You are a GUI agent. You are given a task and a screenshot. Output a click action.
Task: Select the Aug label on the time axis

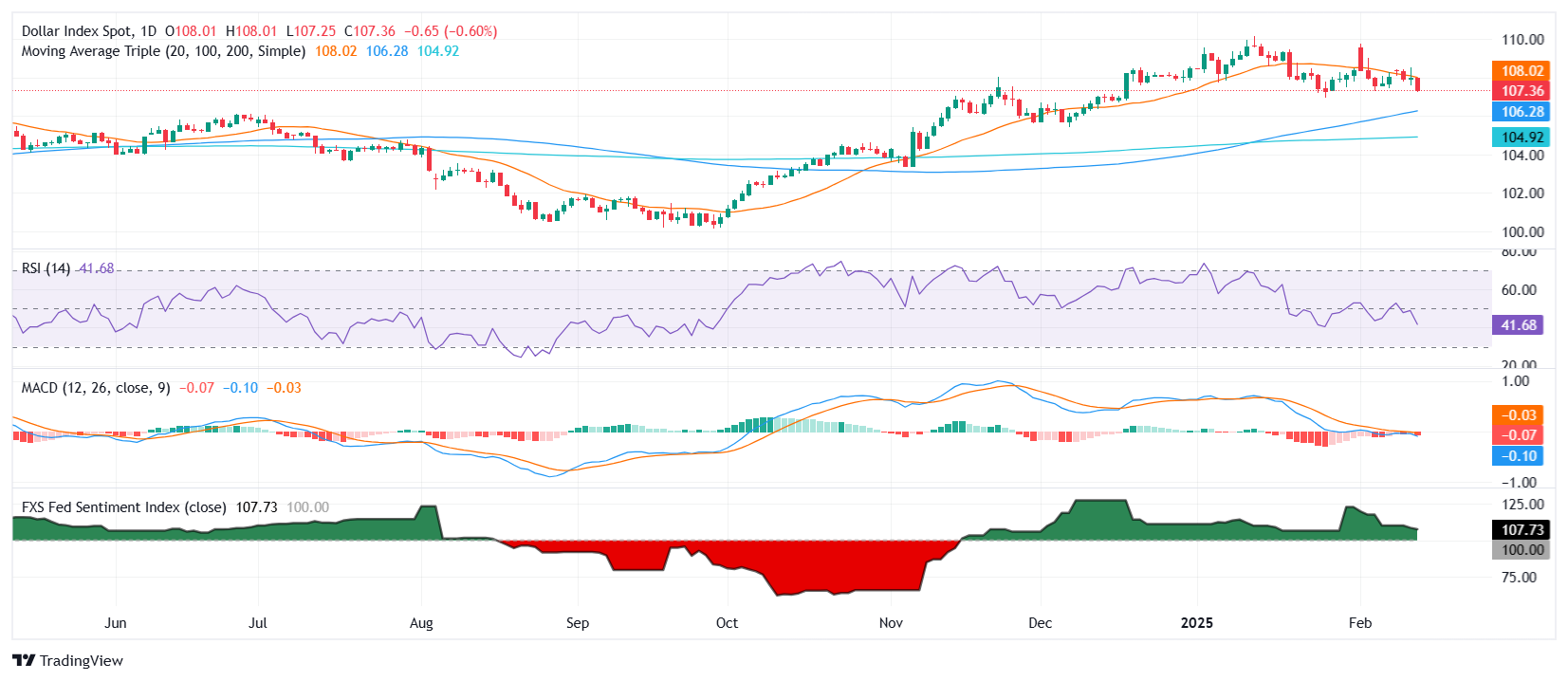click(x=421, y=623)
